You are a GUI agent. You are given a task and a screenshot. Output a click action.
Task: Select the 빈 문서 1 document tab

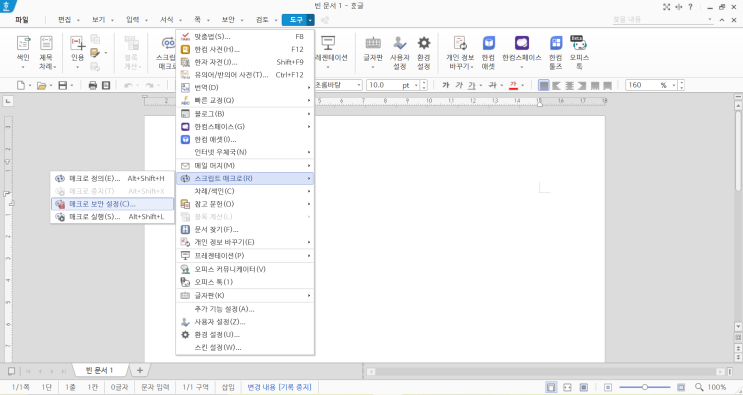click(x=99, y=370)
